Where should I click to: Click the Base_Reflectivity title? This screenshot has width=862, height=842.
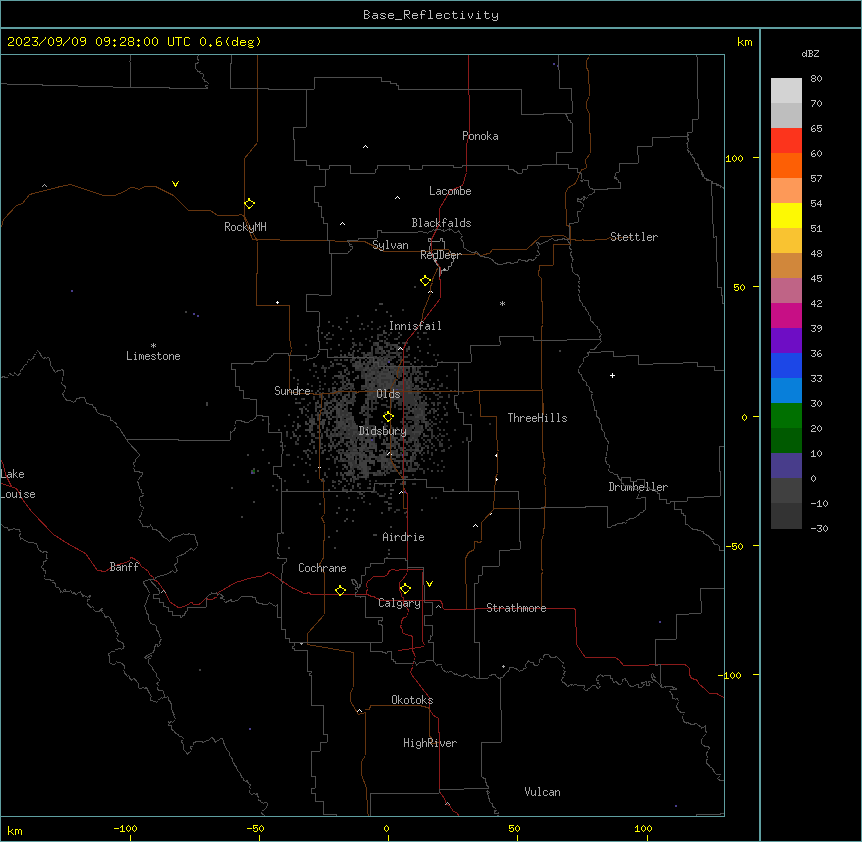tap(431, 15)
